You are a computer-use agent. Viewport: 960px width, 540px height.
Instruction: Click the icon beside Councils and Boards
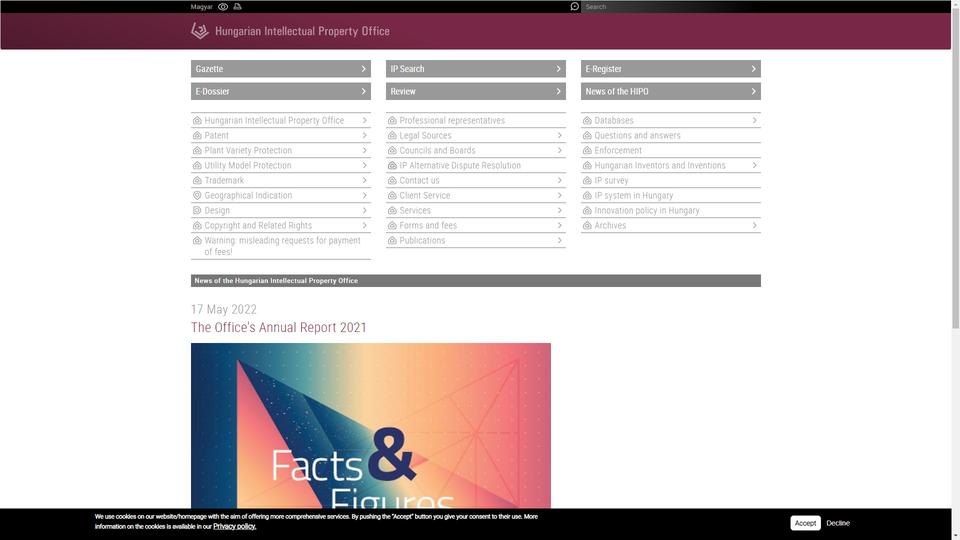[x=392, y=151]
